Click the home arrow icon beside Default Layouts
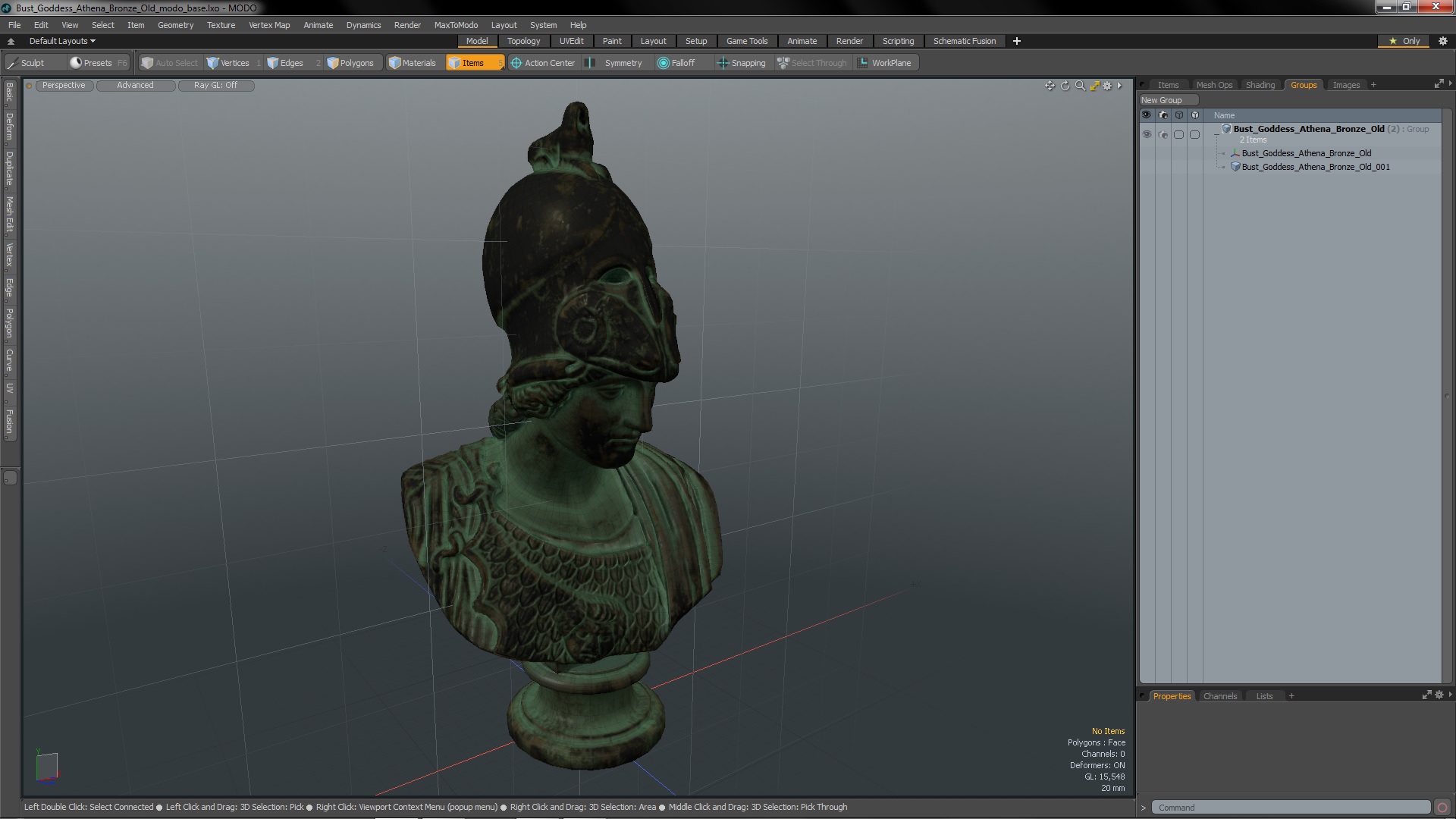 click(11, 41)
